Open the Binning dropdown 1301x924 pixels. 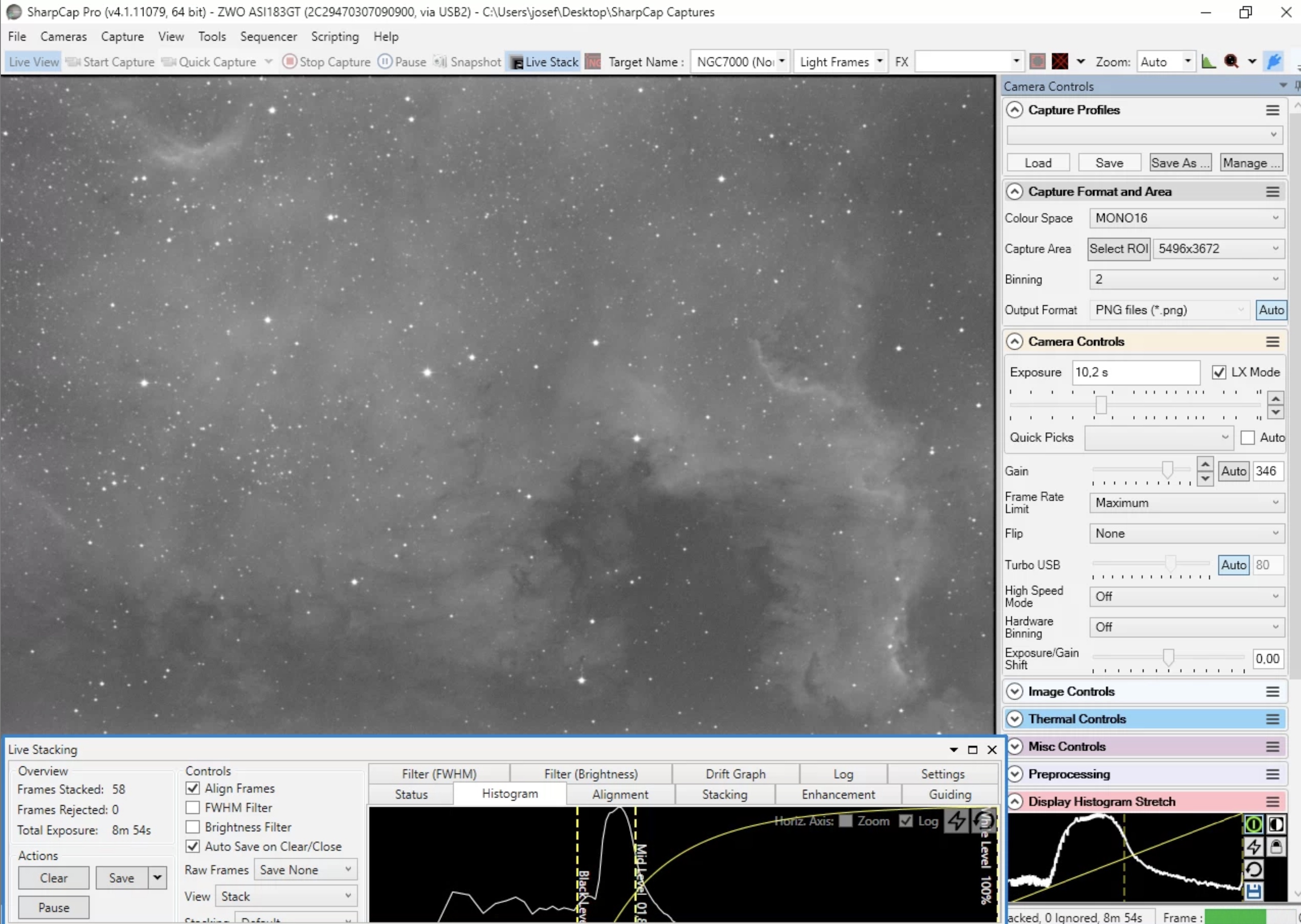click(x=1186, y=279)
